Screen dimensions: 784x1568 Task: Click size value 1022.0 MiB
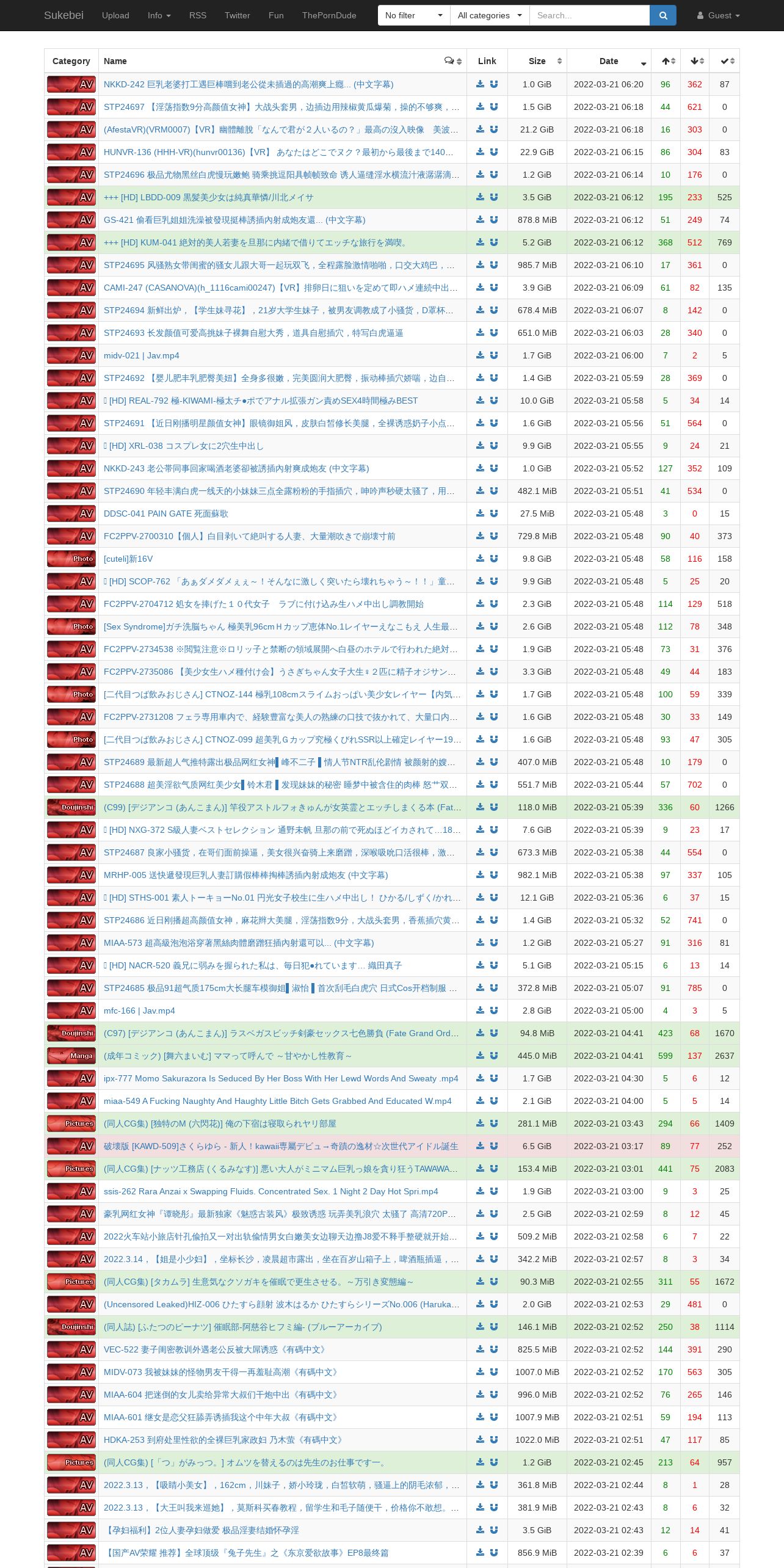click(537, 1440)
